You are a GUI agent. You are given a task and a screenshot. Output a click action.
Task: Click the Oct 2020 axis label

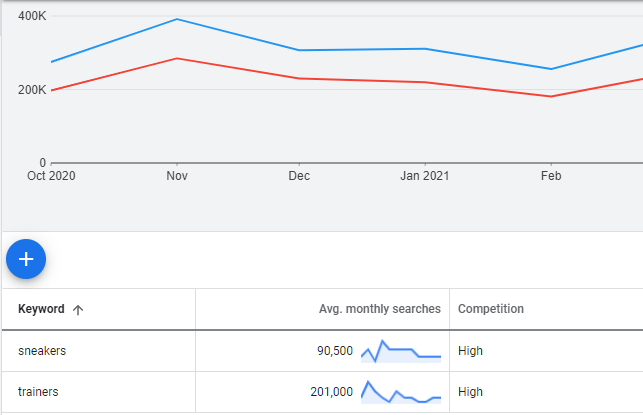pos(51,176)
